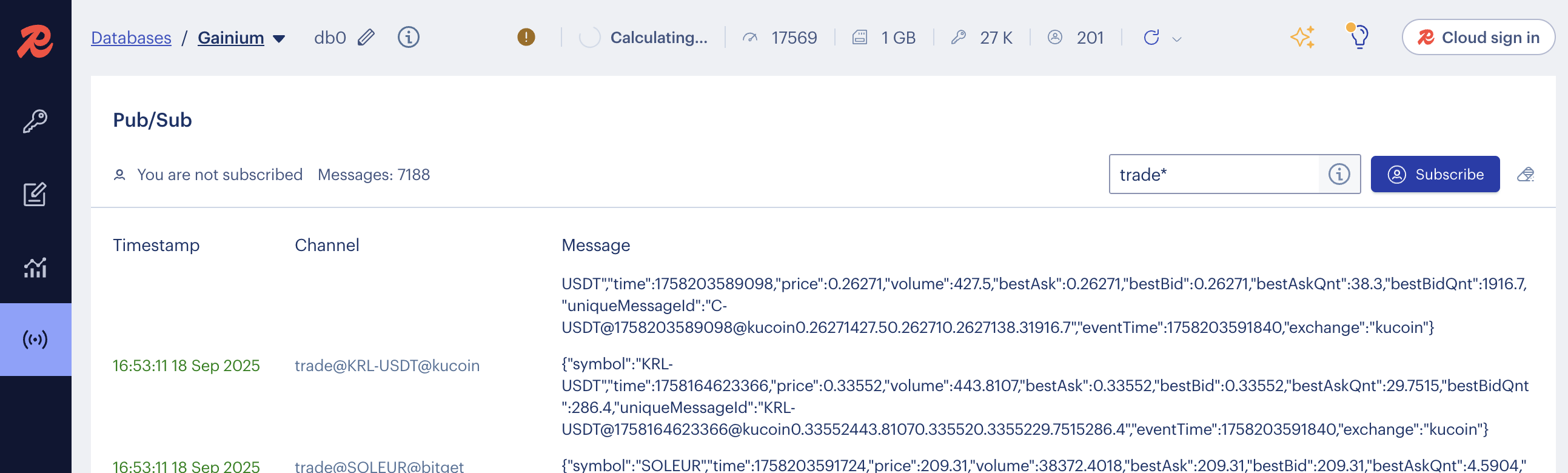This screenshot has height=473, width=1568.
Task: Open the Insights lightbulb icon
Action: [x=1359, y=36]
